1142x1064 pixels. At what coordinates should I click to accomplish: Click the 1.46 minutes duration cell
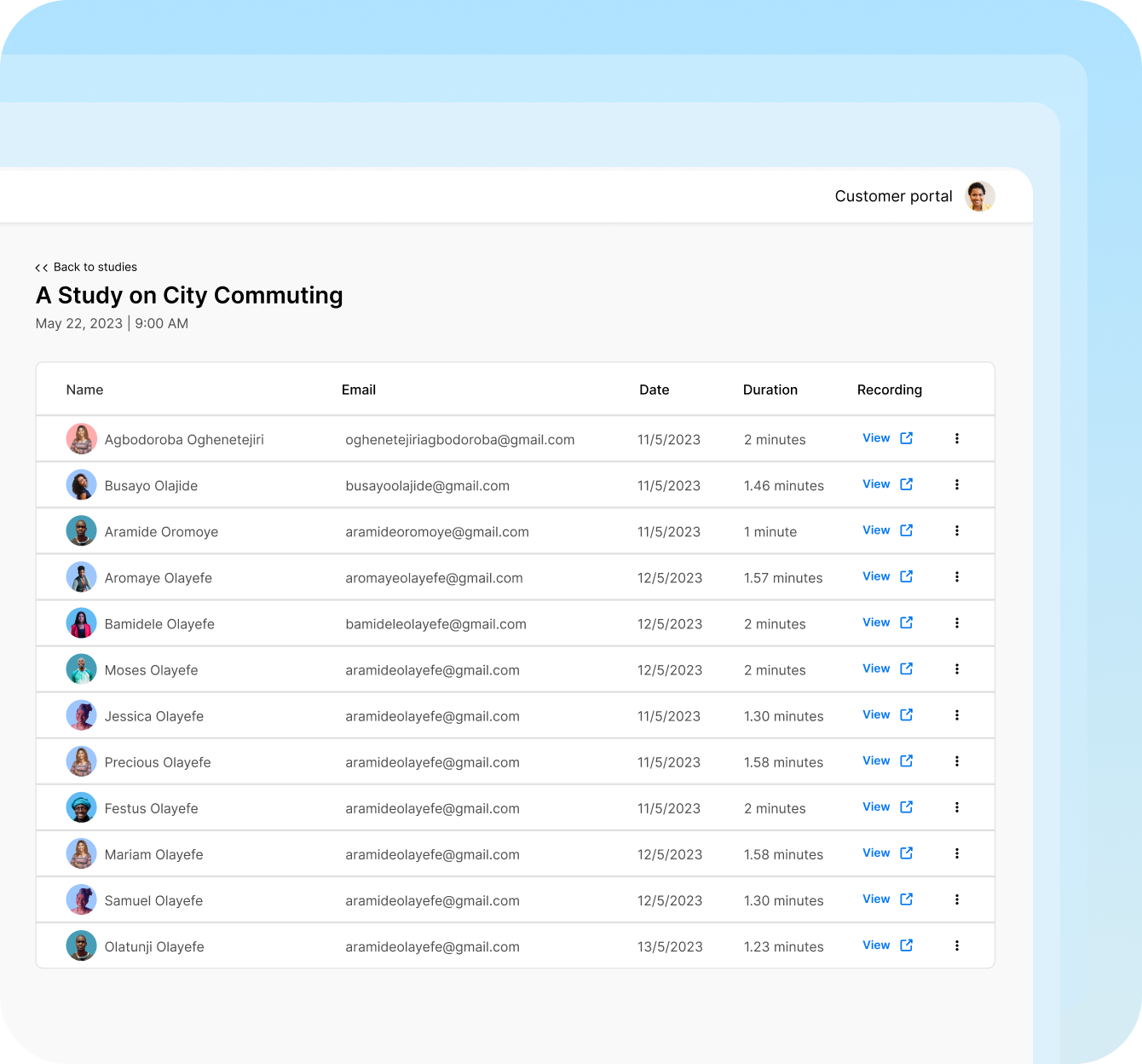(784, 486)
